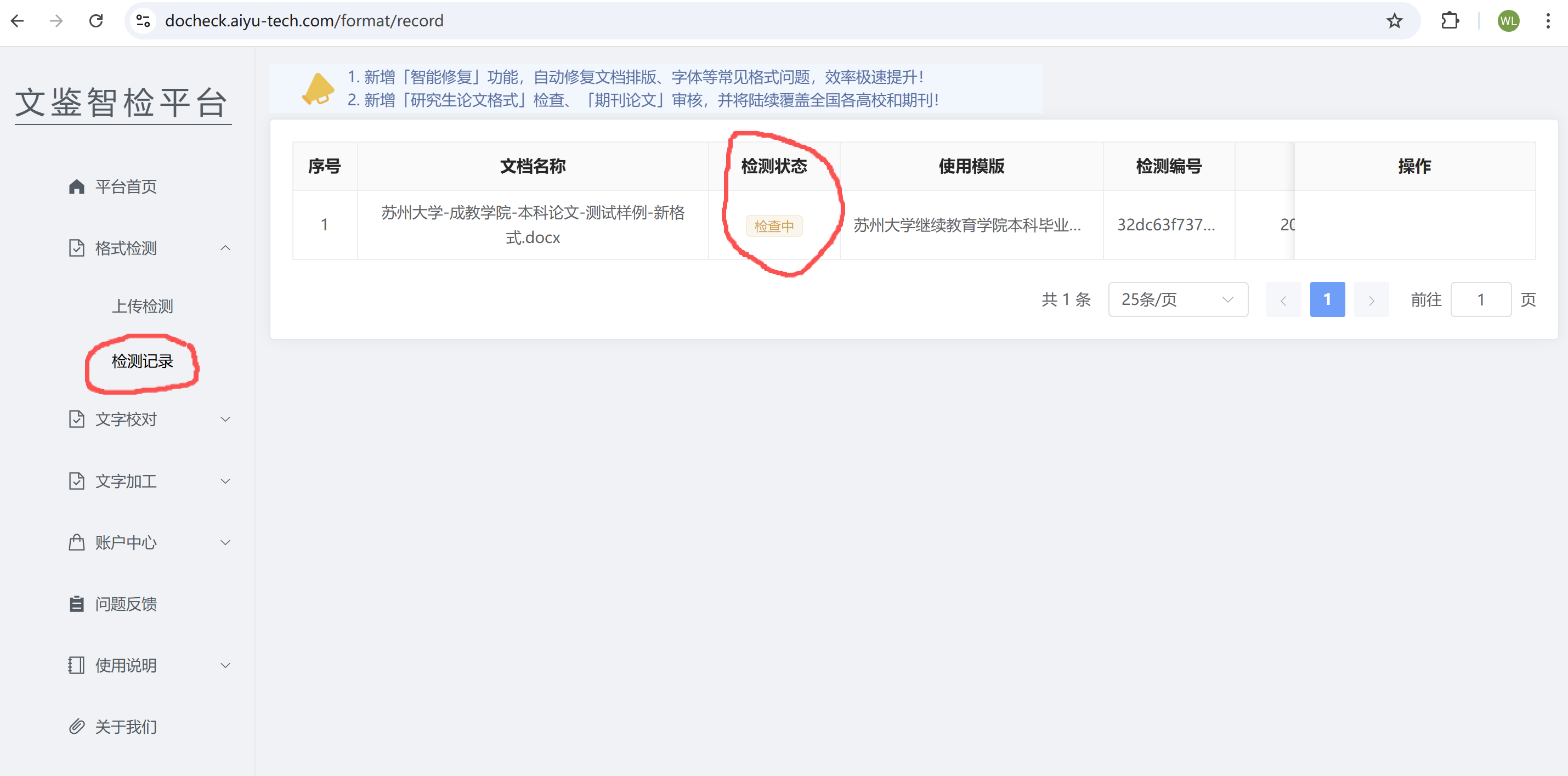Click the 检查中 status tag
Viewport: 1568px width, 776px height.
pos(774,226)
